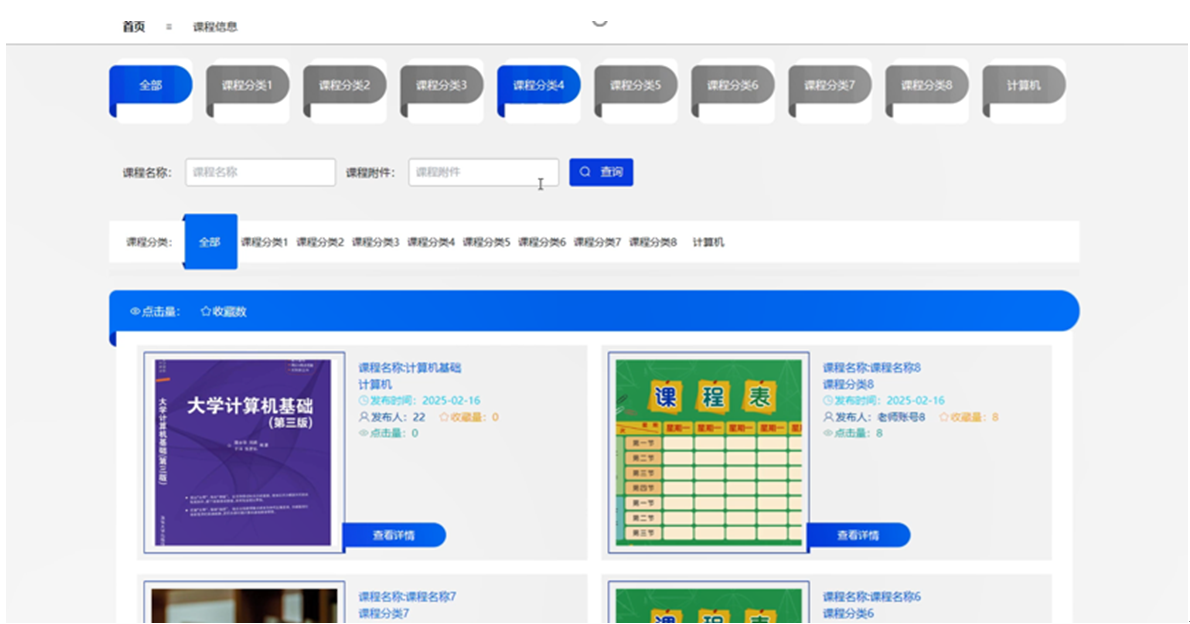Click the 课程名称:课程名称8 title
The width and height of the screenshot is (1190, 624).
pos(871,367)
